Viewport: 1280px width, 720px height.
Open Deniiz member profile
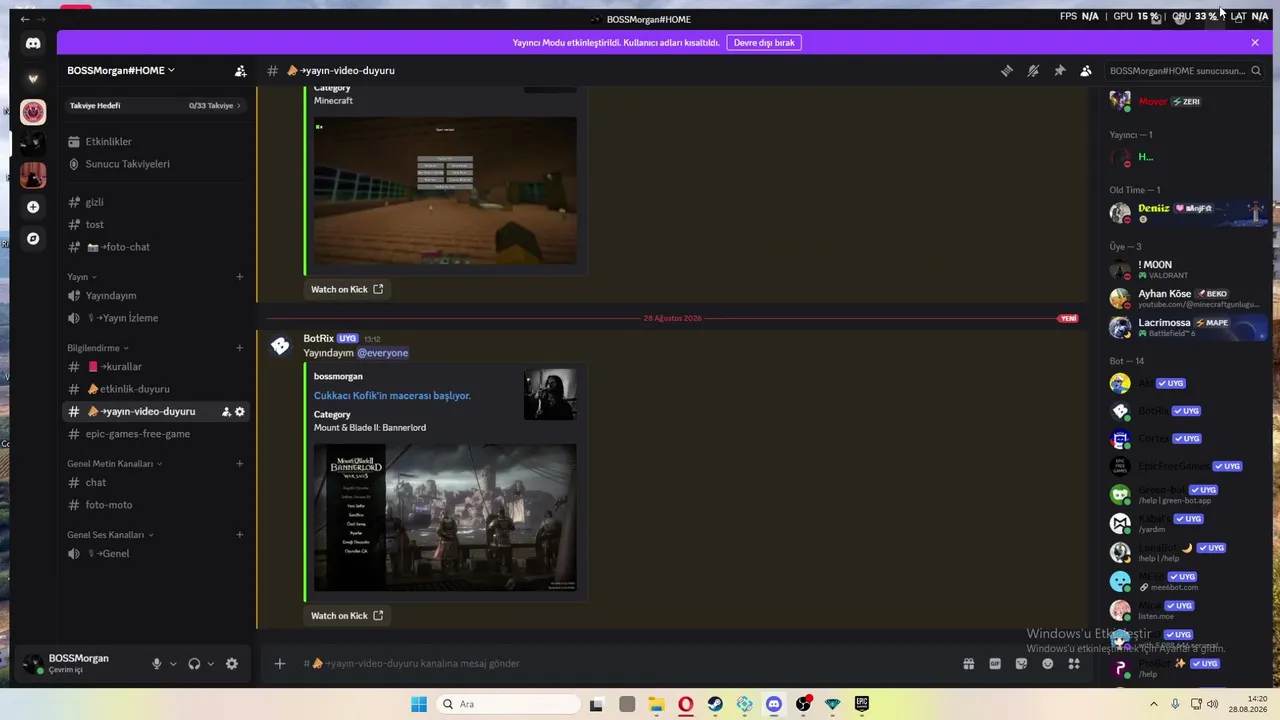tap(1188, 213)
